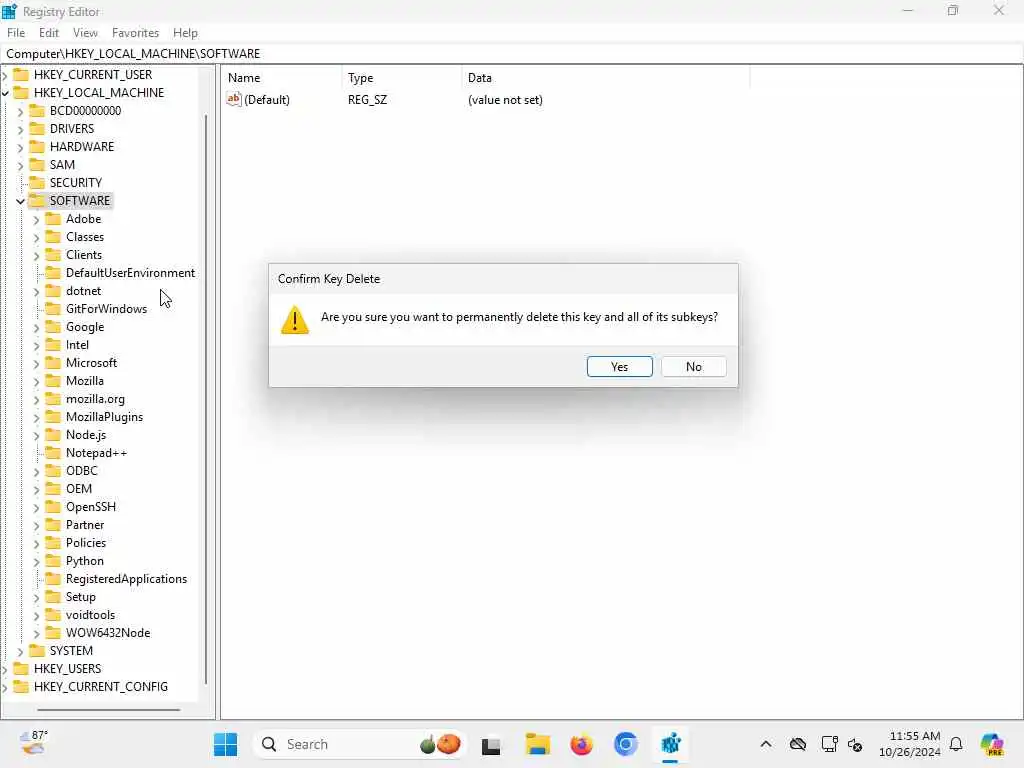Confirm key deletion with Yes

619,366
